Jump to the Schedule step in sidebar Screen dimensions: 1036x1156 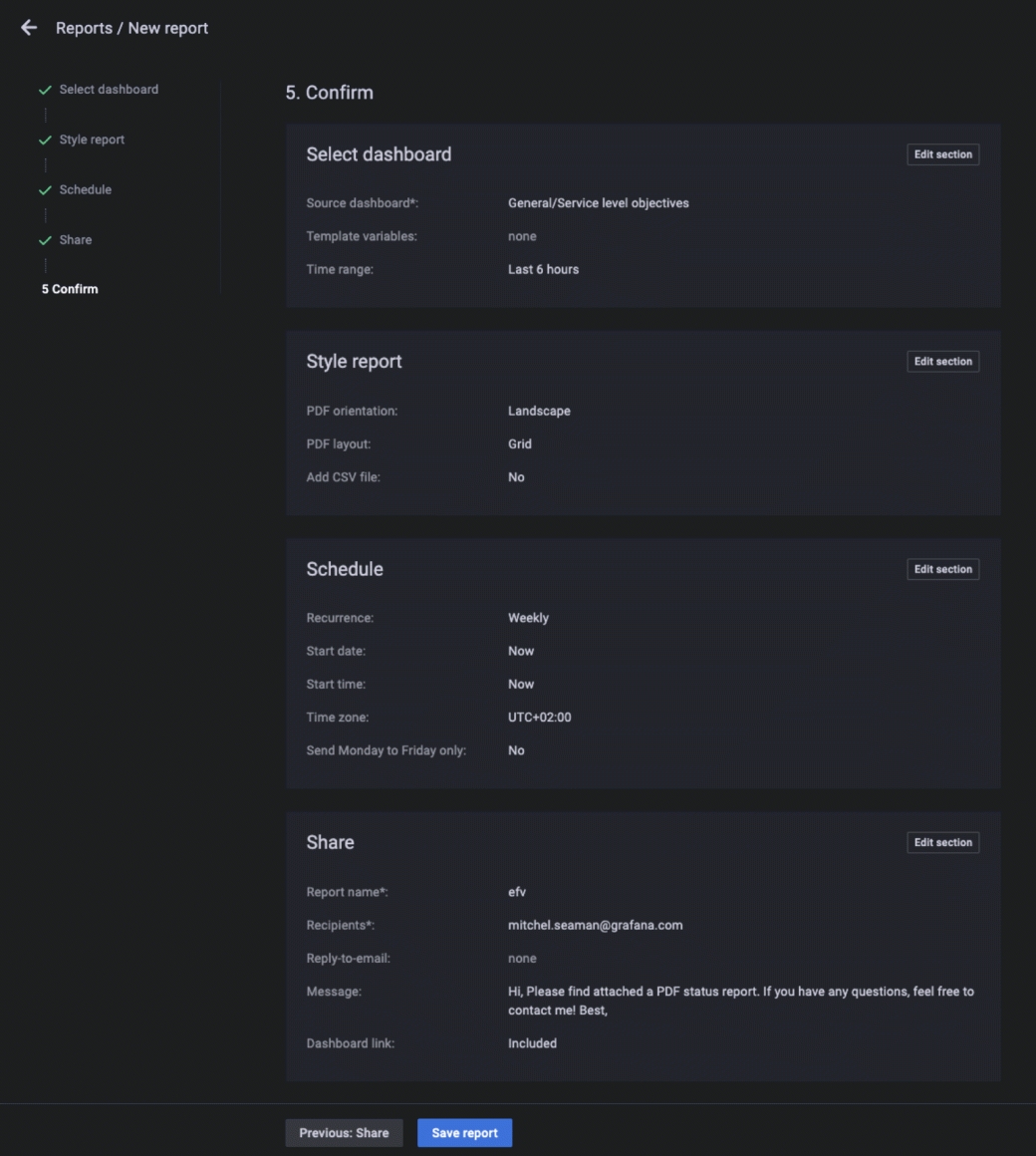click(x=86, y=190)
